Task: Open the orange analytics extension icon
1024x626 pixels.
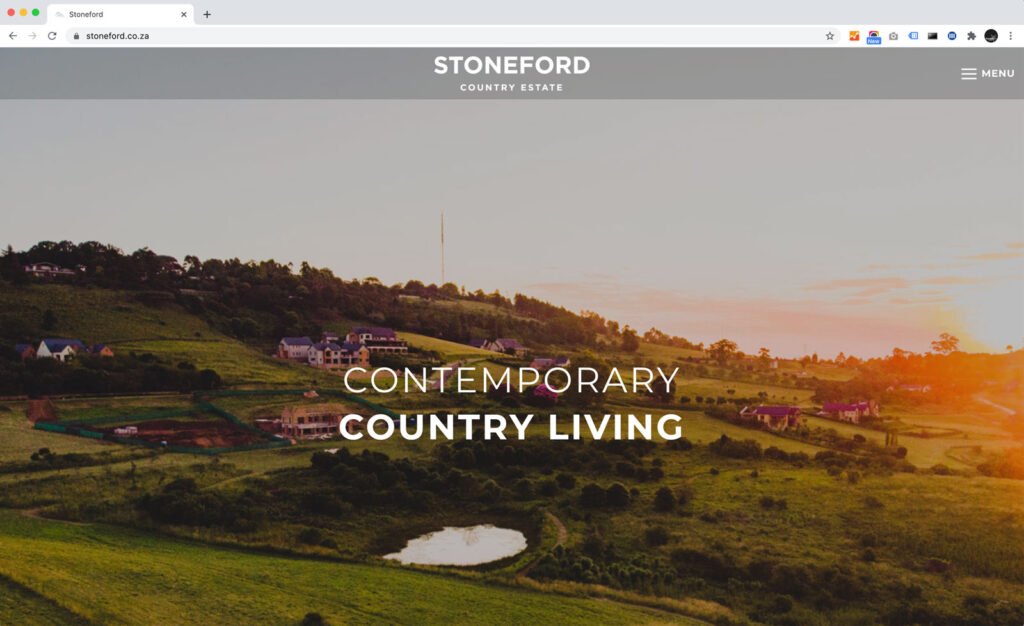Action: (854, 36)
